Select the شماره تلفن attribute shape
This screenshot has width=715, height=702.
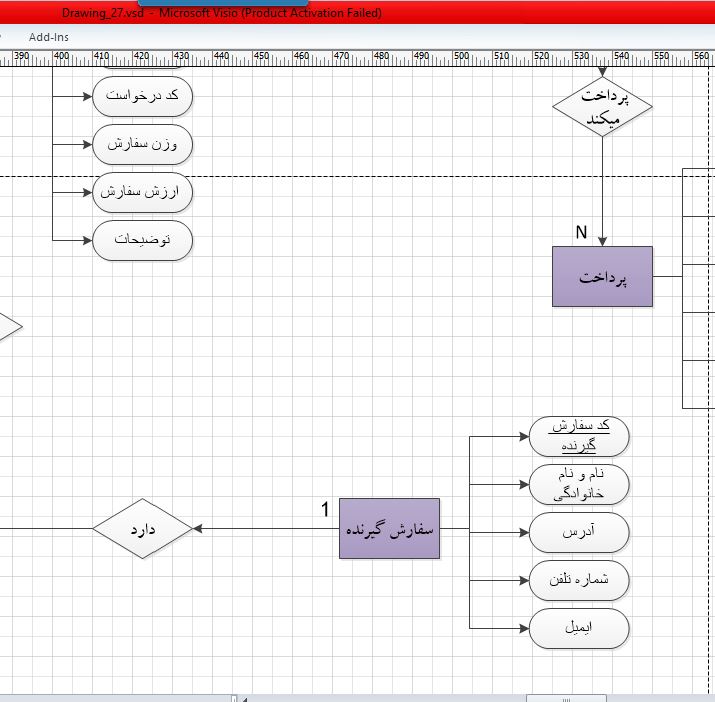(579, 580)
